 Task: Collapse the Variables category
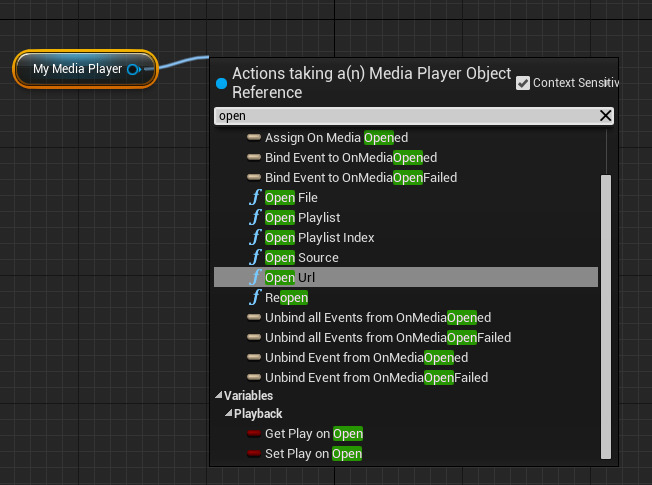(x=219, y=396)
